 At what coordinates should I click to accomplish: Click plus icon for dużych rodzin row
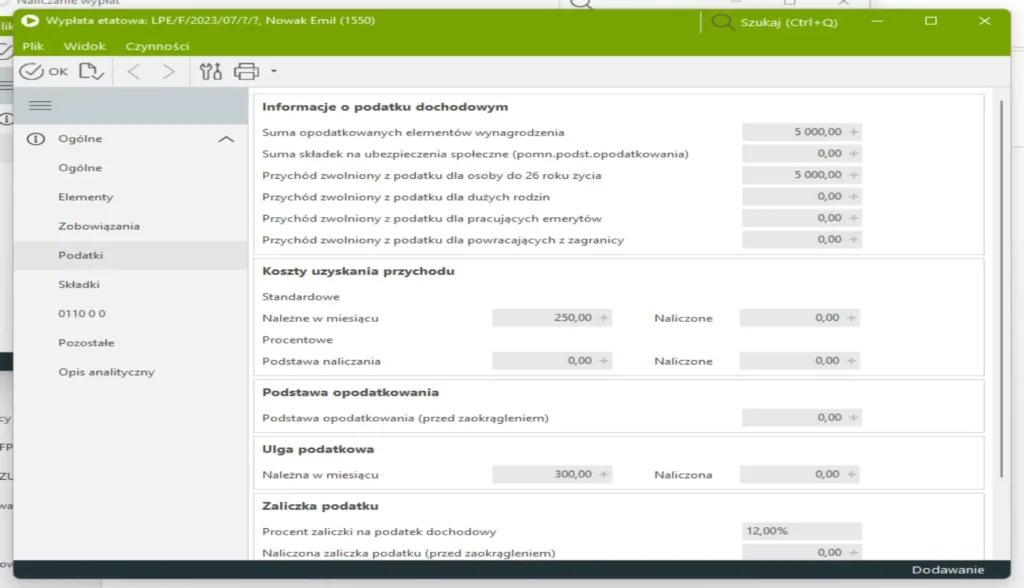(x=853, y=197)
